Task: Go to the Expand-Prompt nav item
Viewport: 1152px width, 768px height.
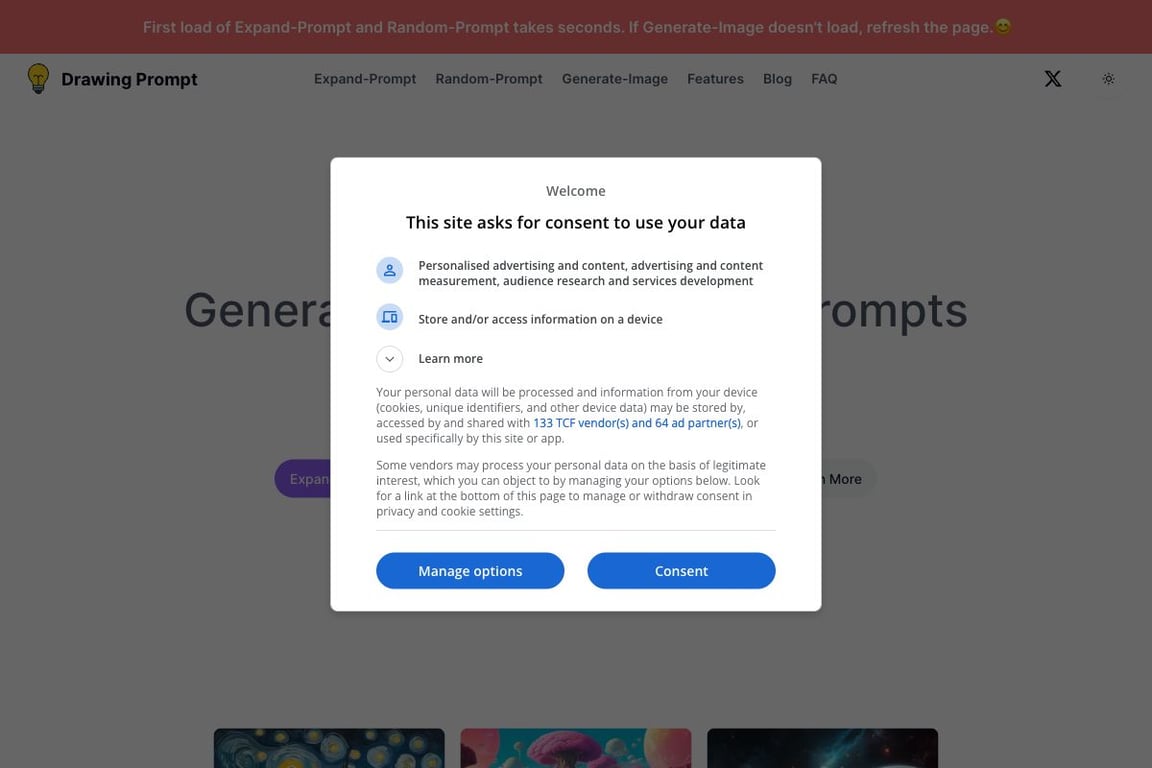Action: coord(365,79)
